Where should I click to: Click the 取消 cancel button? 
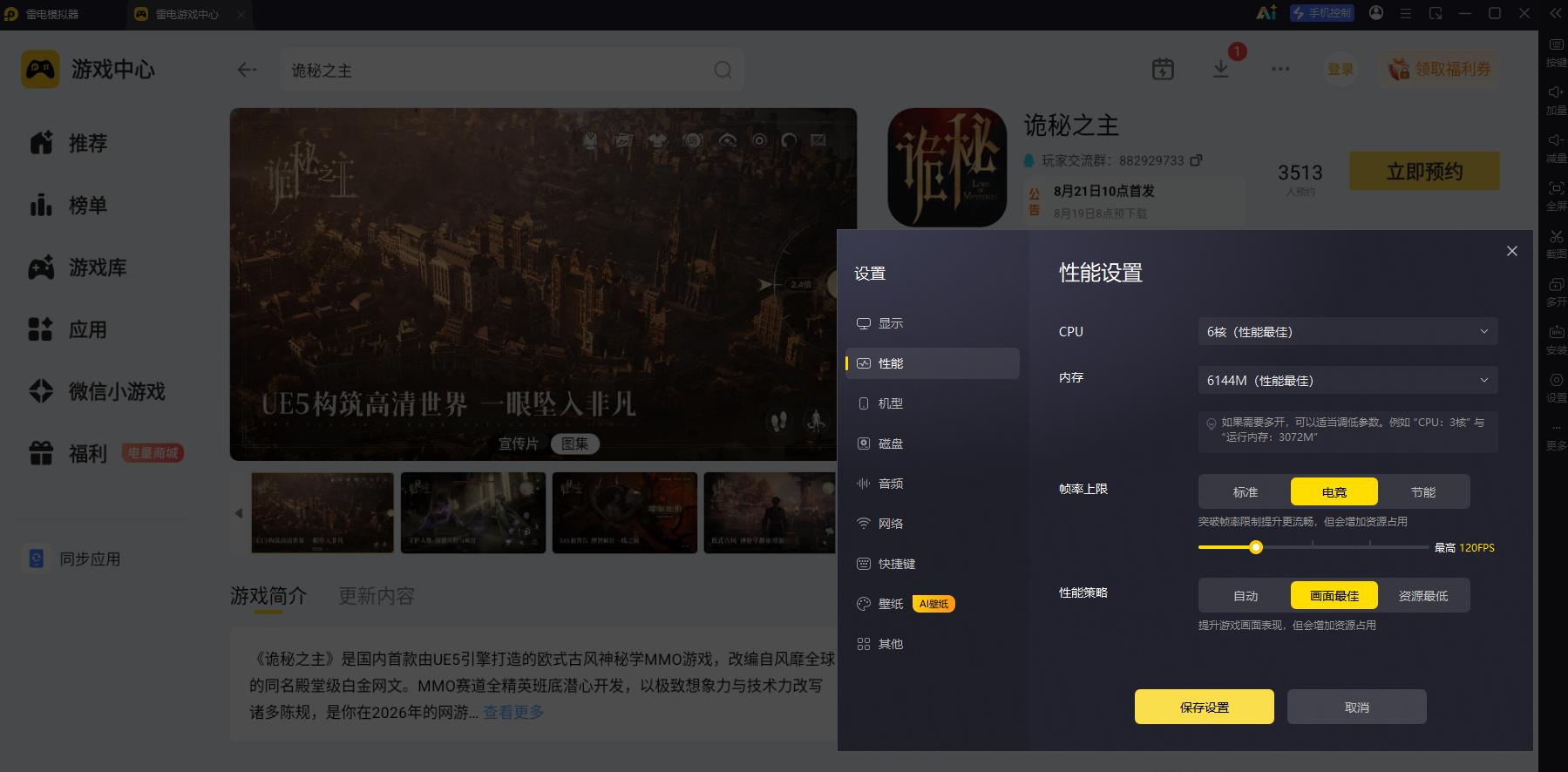(x=1357, y=707)
